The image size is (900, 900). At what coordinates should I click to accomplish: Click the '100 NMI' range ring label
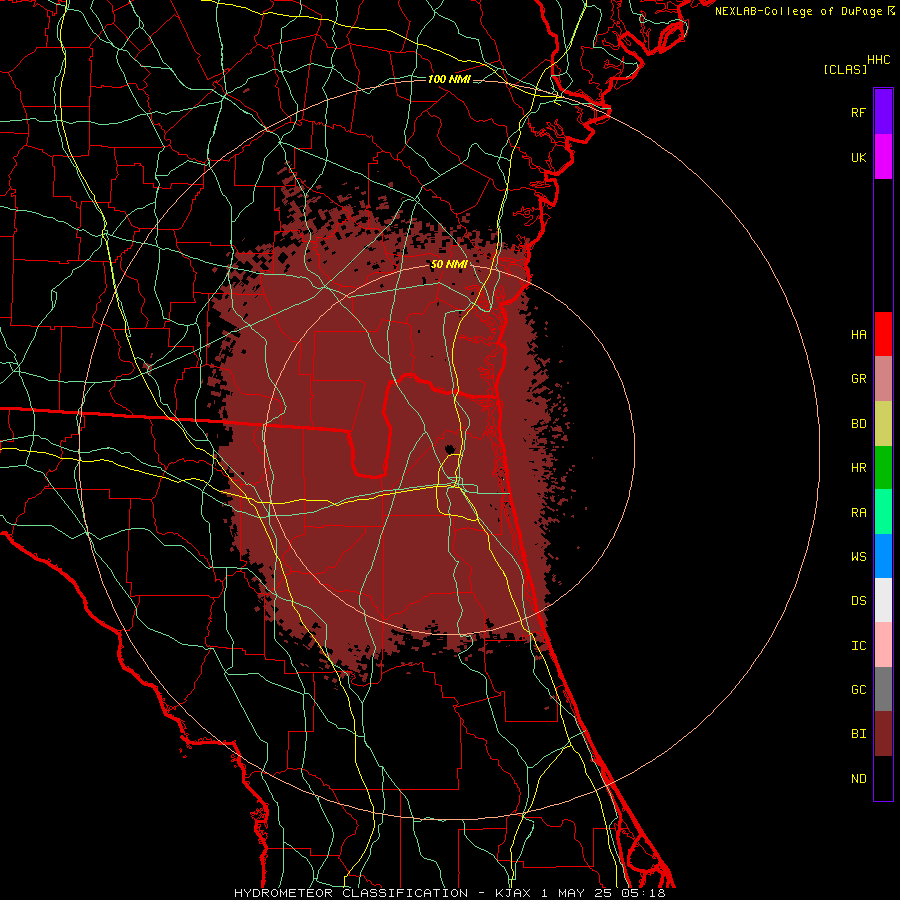click(x=449, y=79)
